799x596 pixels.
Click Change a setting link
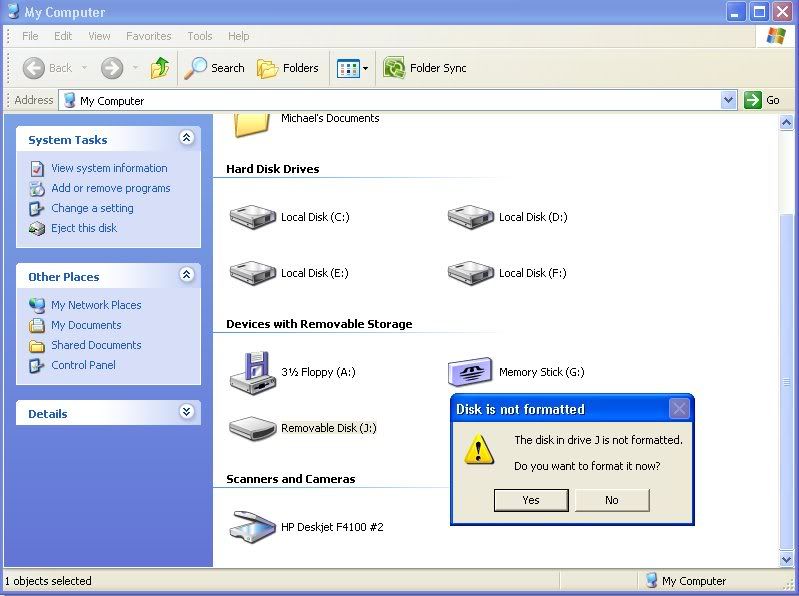(92, 208)
